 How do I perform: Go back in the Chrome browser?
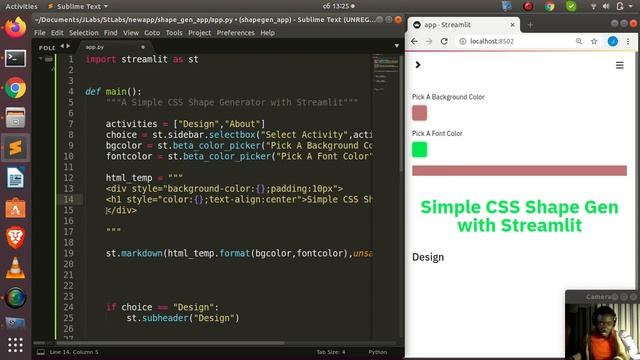tap(414, 41)
